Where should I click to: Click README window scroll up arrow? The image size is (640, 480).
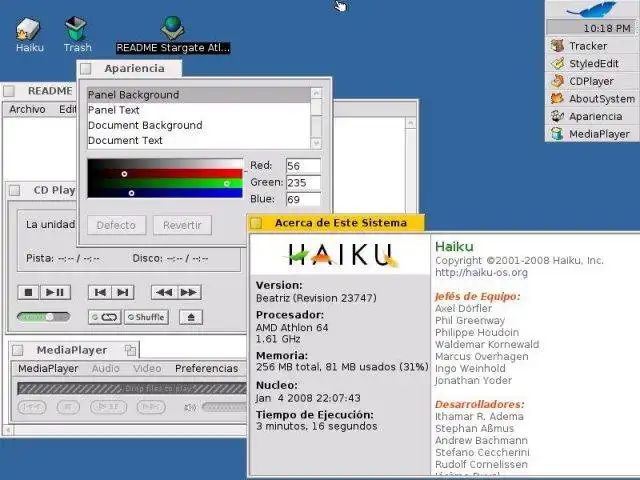click(x=411, y=123)
